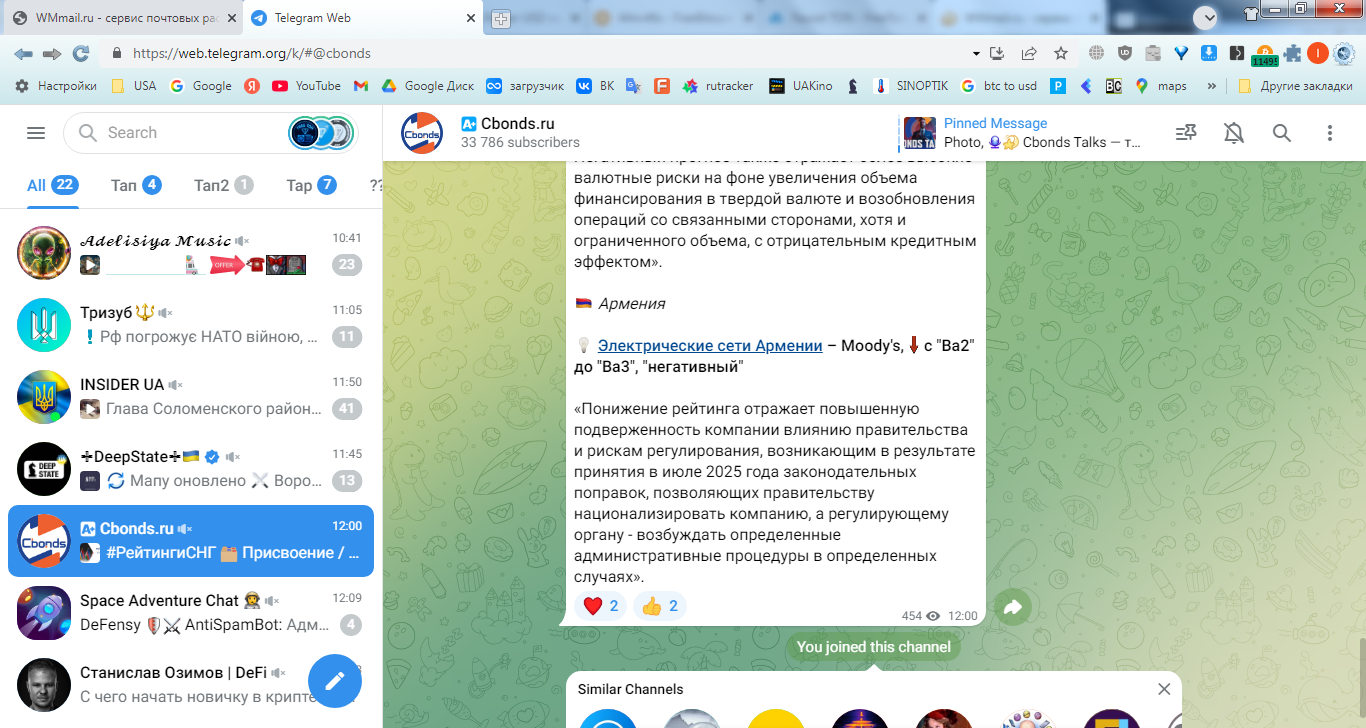Image resolution: width=1366 pixels, height=728 pixels.
Task: Add thumbs-up reaction on the message
Action: click(660, 606)
